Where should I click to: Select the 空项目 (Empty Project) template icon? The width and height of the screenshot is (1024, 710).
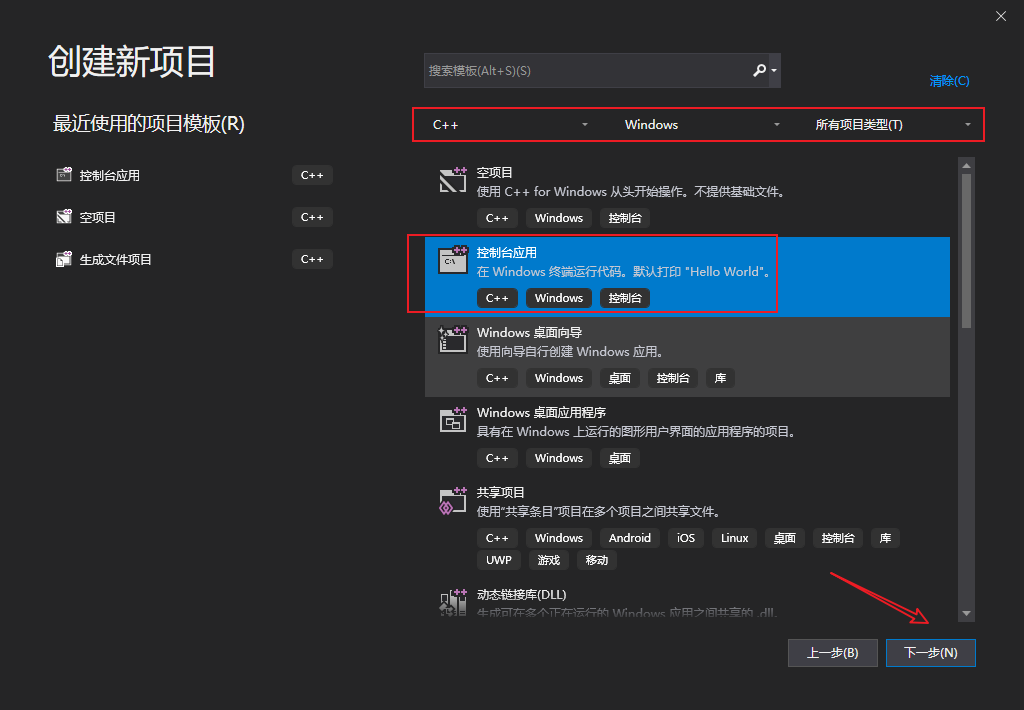point(453,176)
